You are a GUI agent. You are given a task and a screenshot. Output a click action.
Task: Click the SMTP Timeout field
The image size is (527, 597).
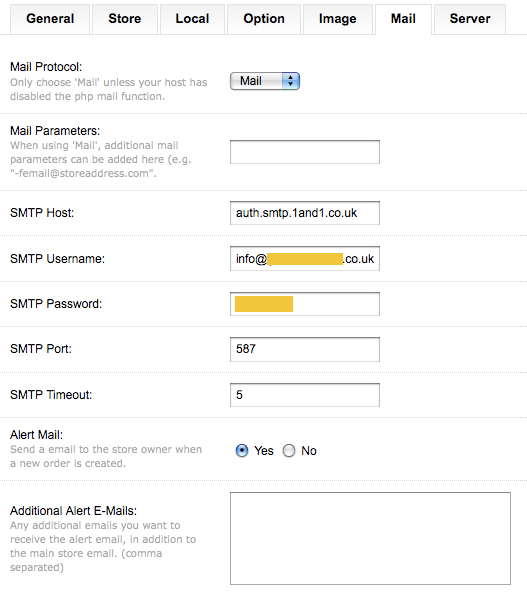305,395
